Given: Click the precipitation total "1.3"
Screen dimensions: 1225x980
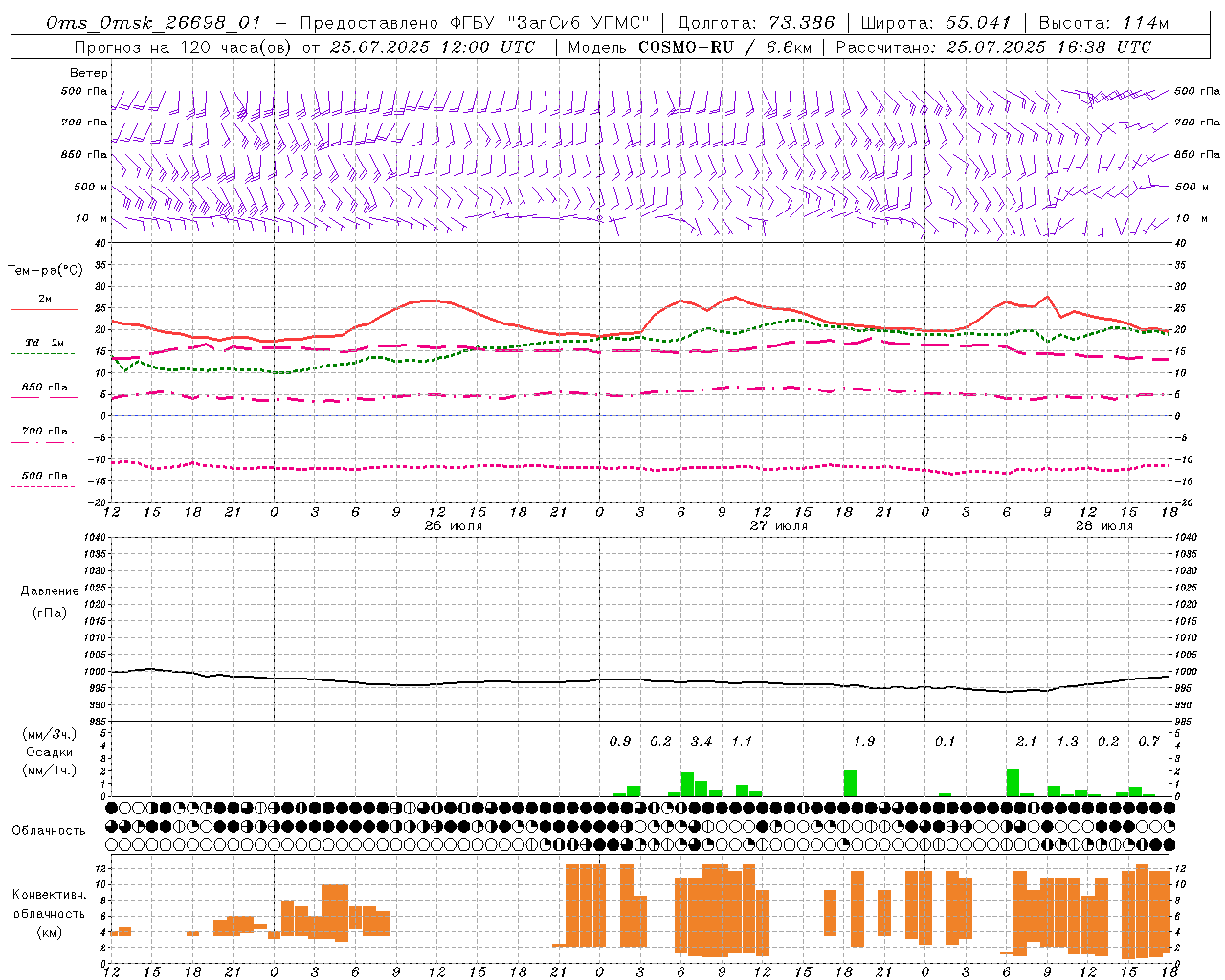Looking at the screenshot, I should pos(1067,741).
